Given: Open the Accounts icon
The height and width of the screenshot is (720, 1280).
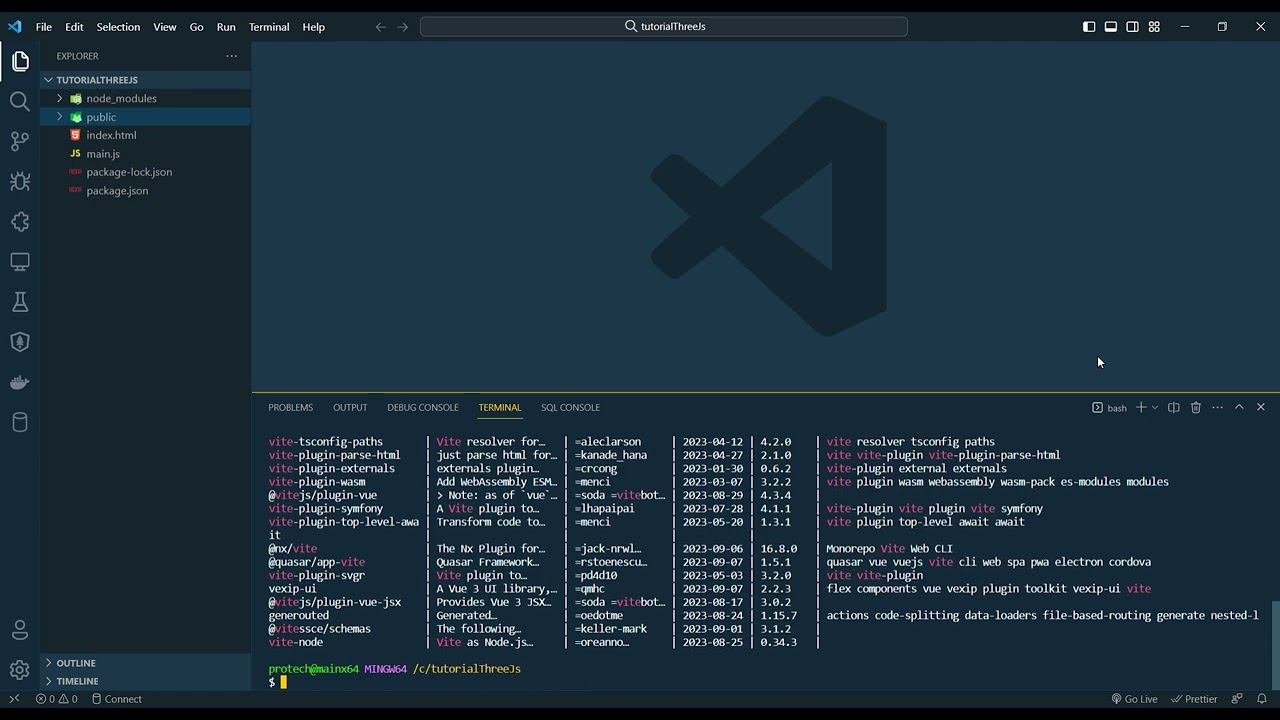Looking at the screenshot, I should pyautogui.click(x=20, y=630).
